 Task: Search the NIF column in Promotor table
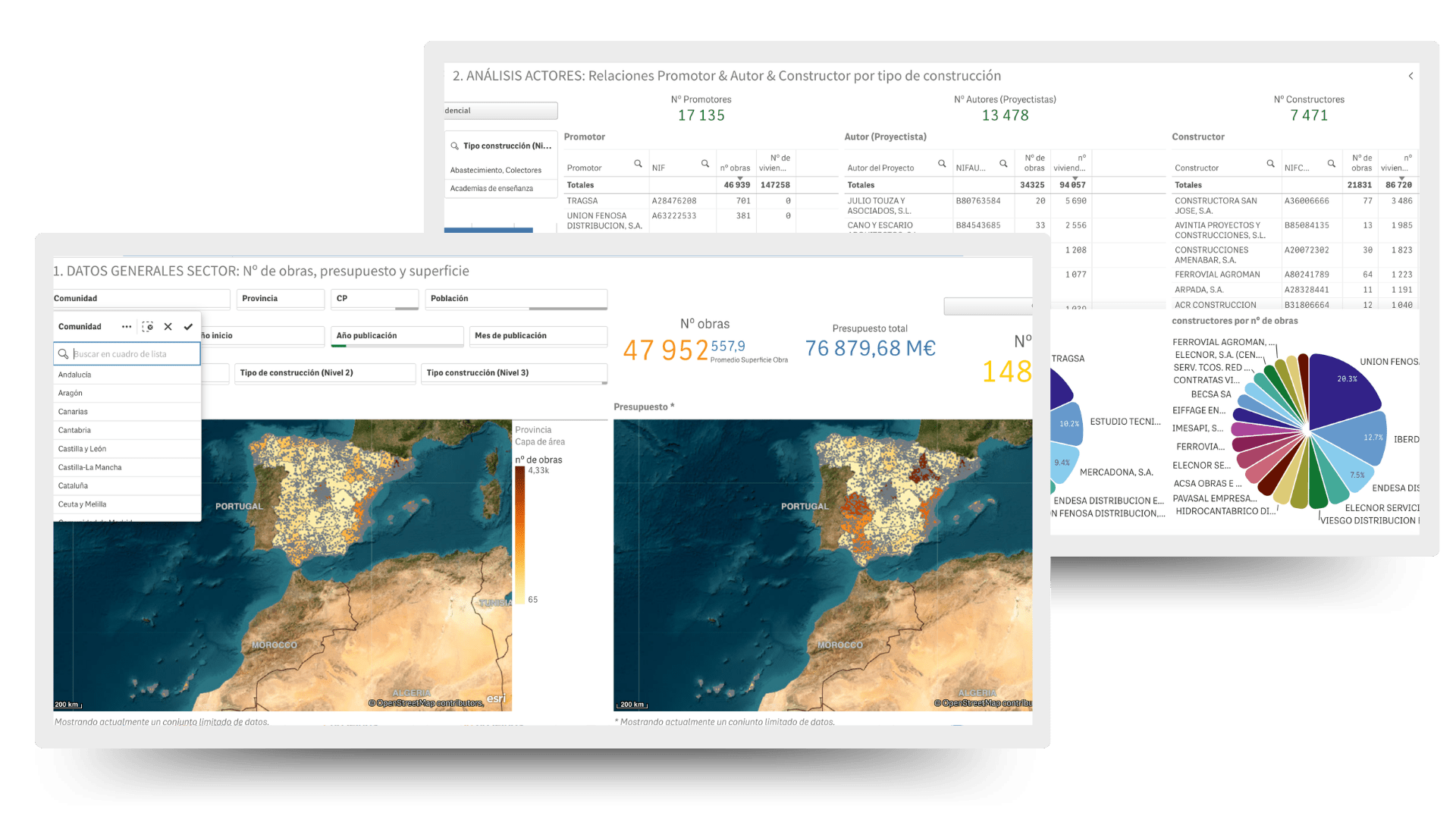click(705, 164)
